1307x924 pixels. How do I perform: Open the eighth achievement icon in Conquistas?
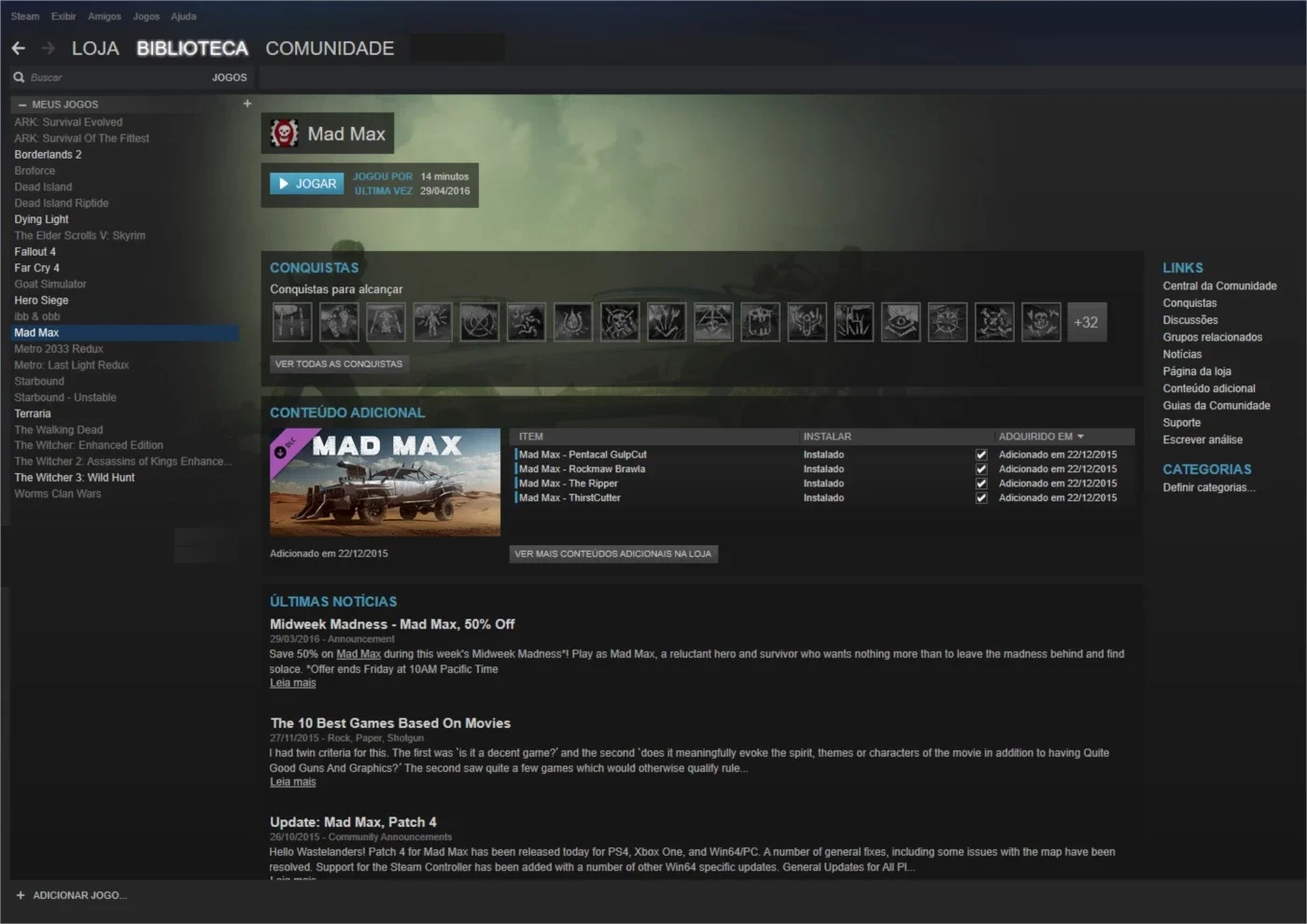(x=620, y=322)
